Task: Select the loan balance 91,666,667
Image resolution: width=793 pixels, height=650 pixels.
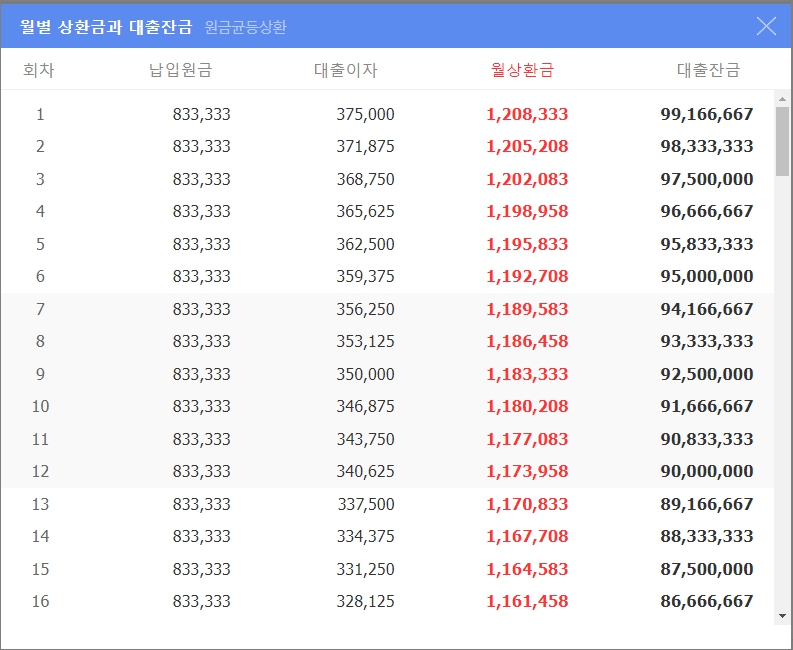Action: 707,406
